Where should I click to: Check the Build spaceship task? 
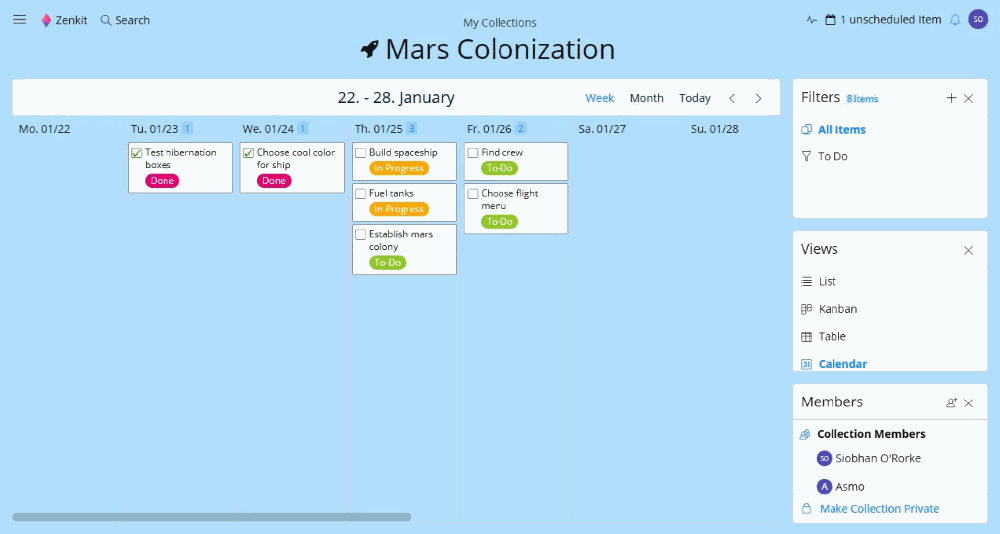[x=360, y=153]
